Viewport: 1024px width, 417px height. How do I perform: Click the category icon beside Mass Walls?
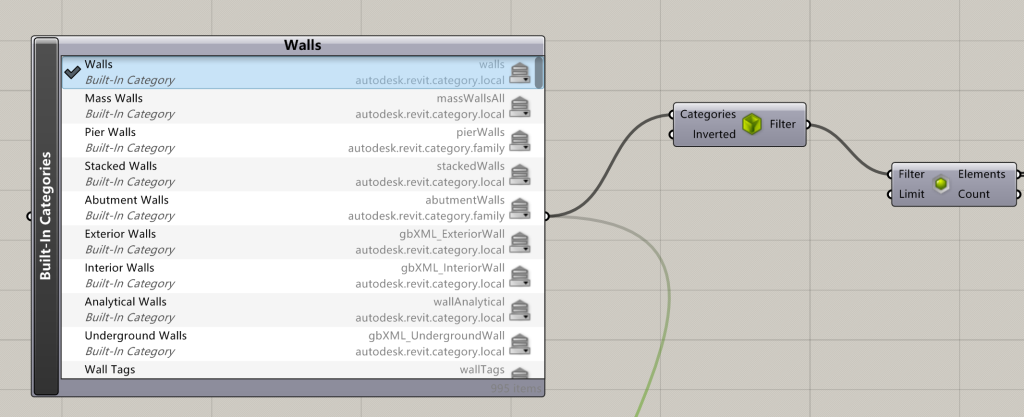[x=520, y=106]
